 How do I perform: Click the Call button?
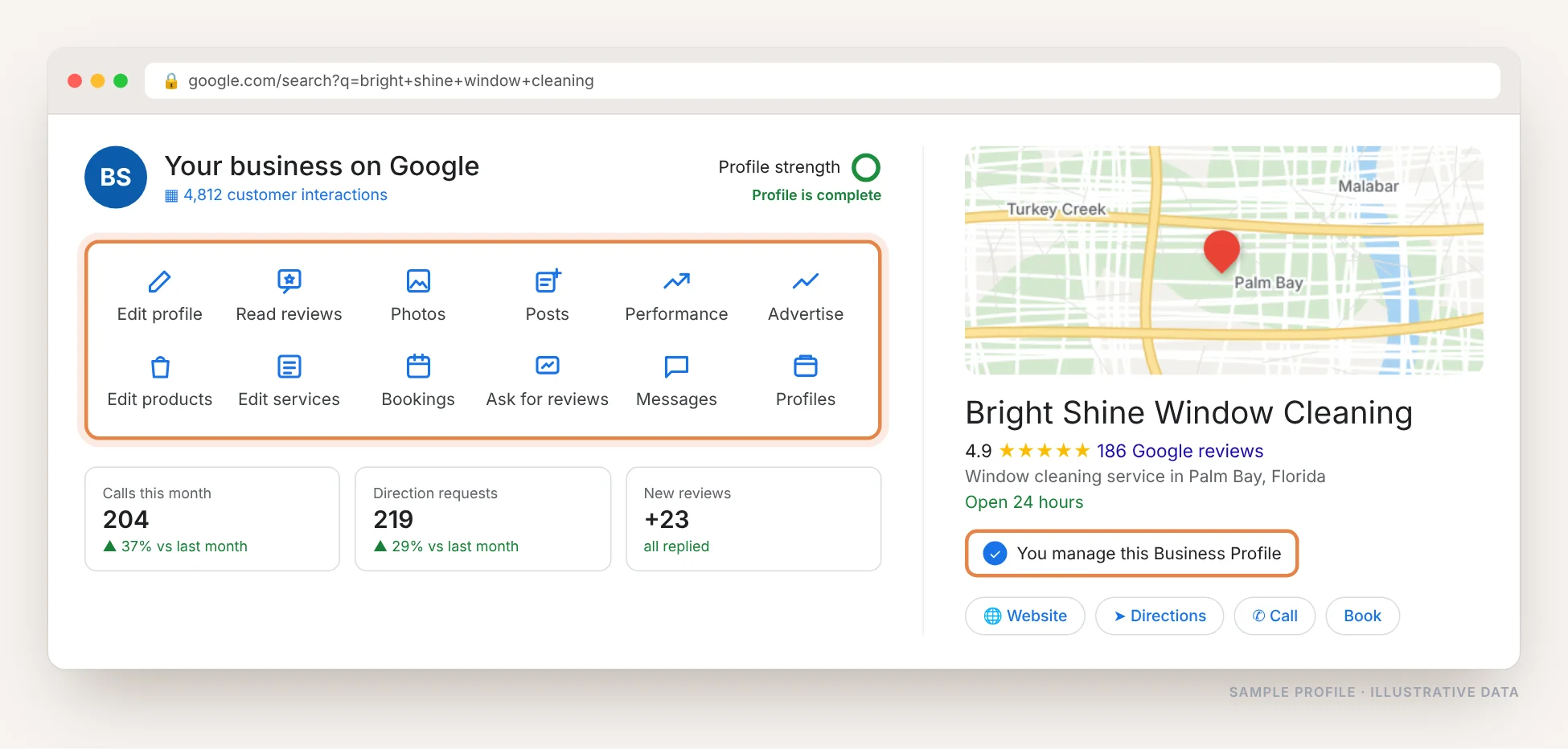(1275, 616)
